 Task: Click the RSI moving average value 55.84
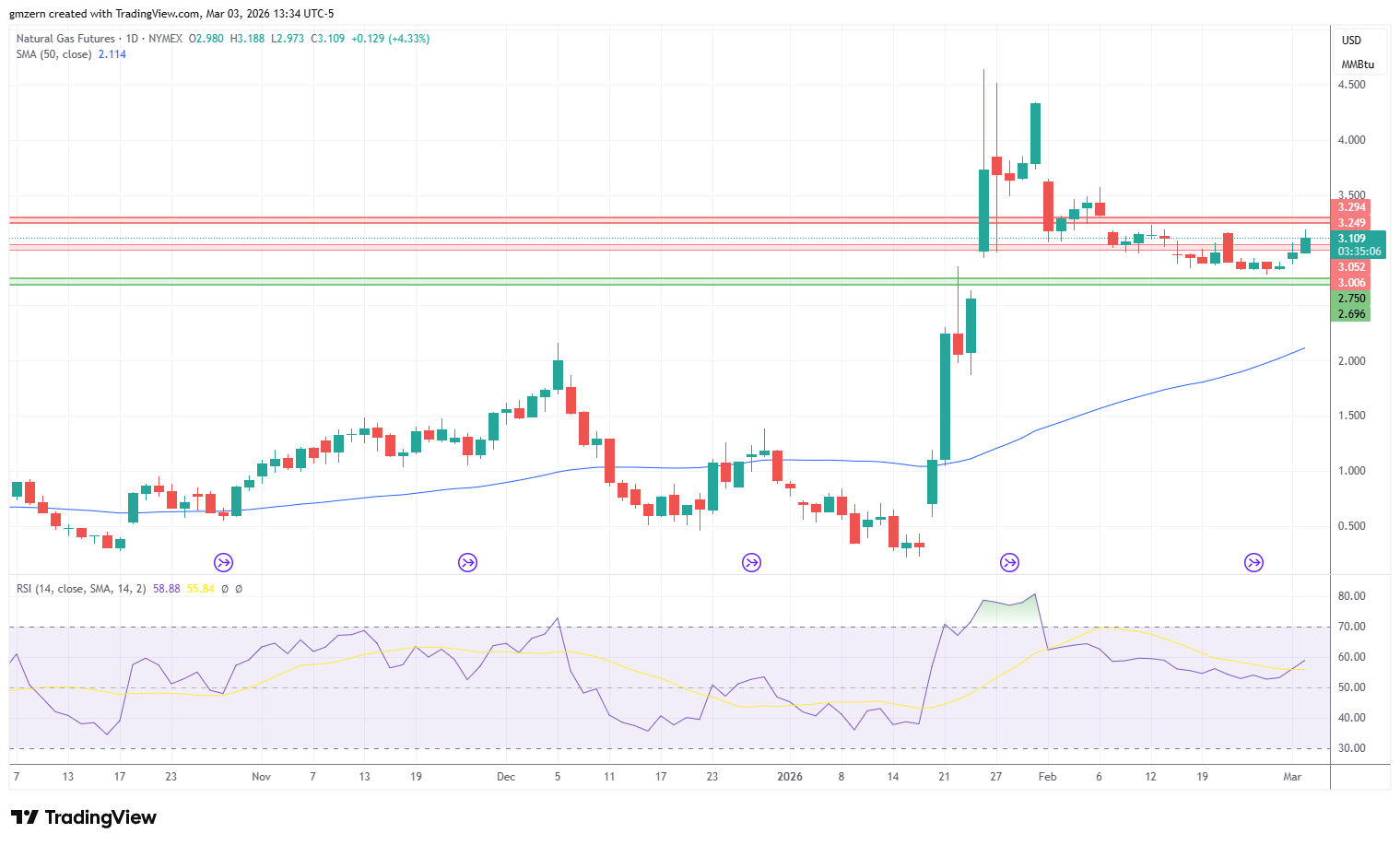(x=200, y=588)
